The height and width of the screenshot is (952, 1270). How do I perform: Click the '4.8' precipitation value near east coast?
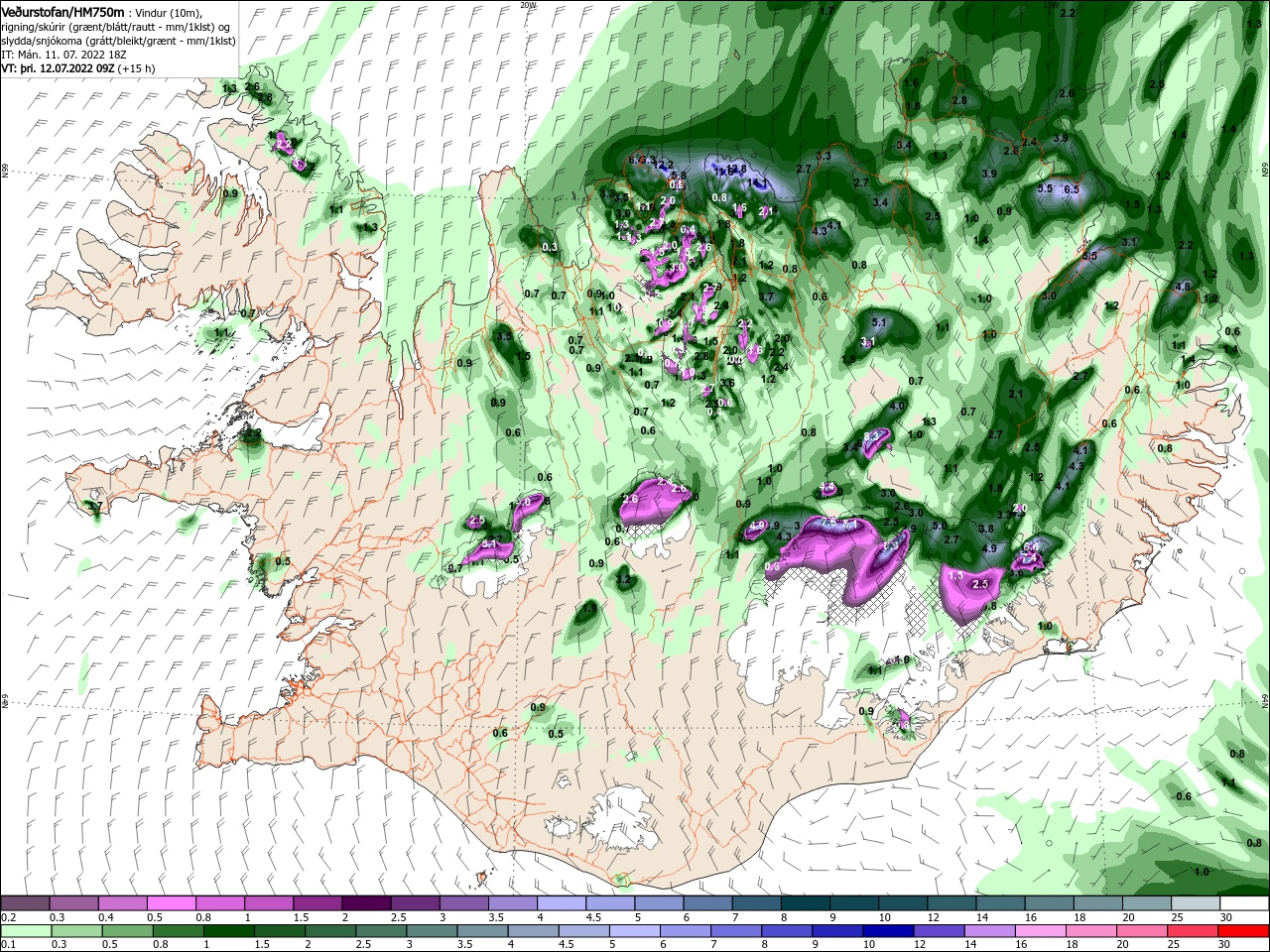tap(1183, 287)
